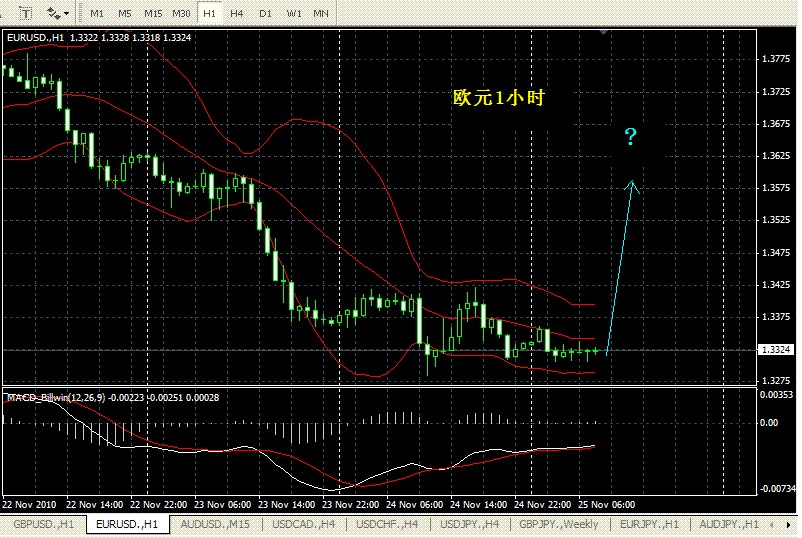The height and width of the screenshot is (538, 802).
Task: Open the arrows tool dropdown arrow
Action: click(x=66, y=14)
